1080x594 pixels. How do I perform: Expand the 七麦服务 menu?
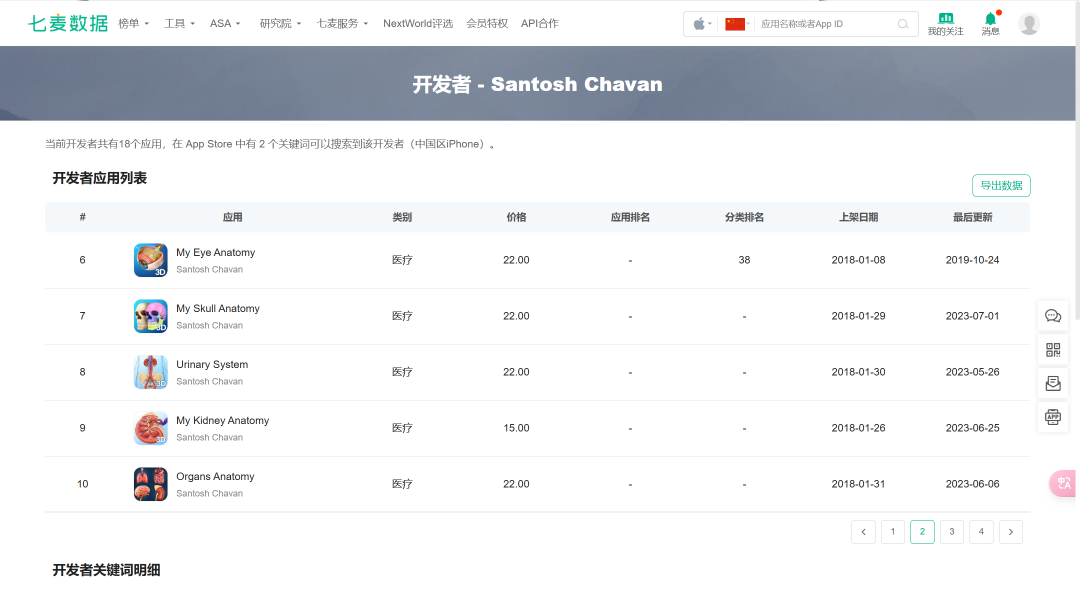342,23
